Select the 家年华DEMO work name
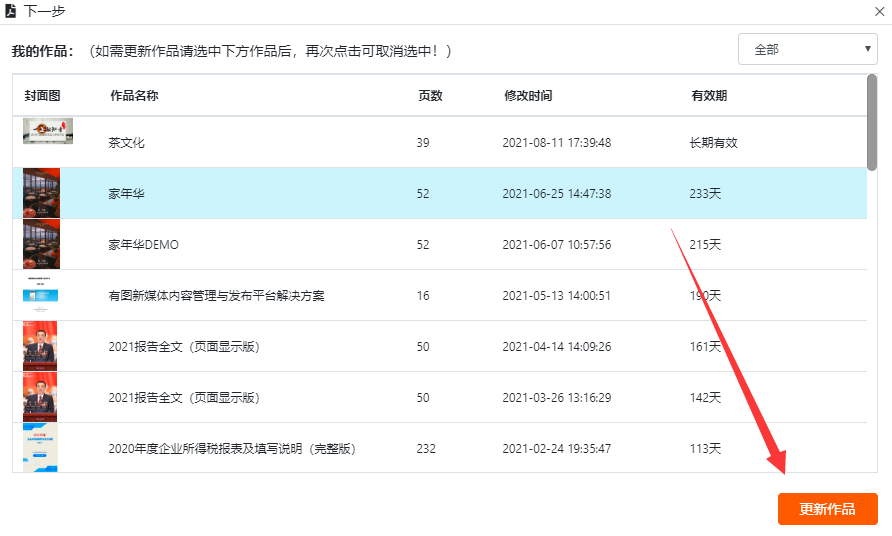The image size is (892, 536). click(143, 245)
